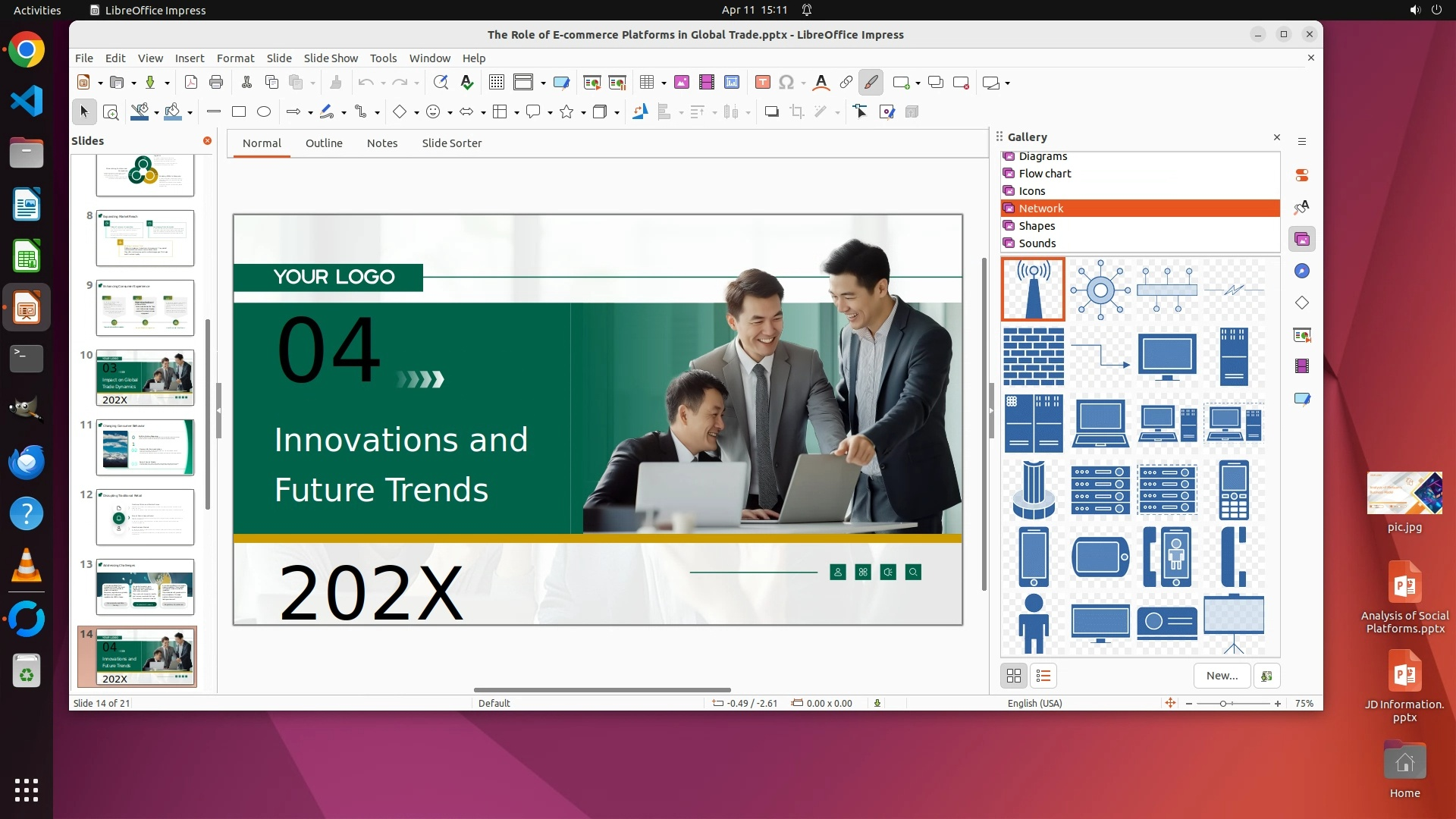Image resolution: width=1456 pixels, height=819 pixels.
Task: Select the Flow chart gallery theme
Action: (x=1044, y=174)
